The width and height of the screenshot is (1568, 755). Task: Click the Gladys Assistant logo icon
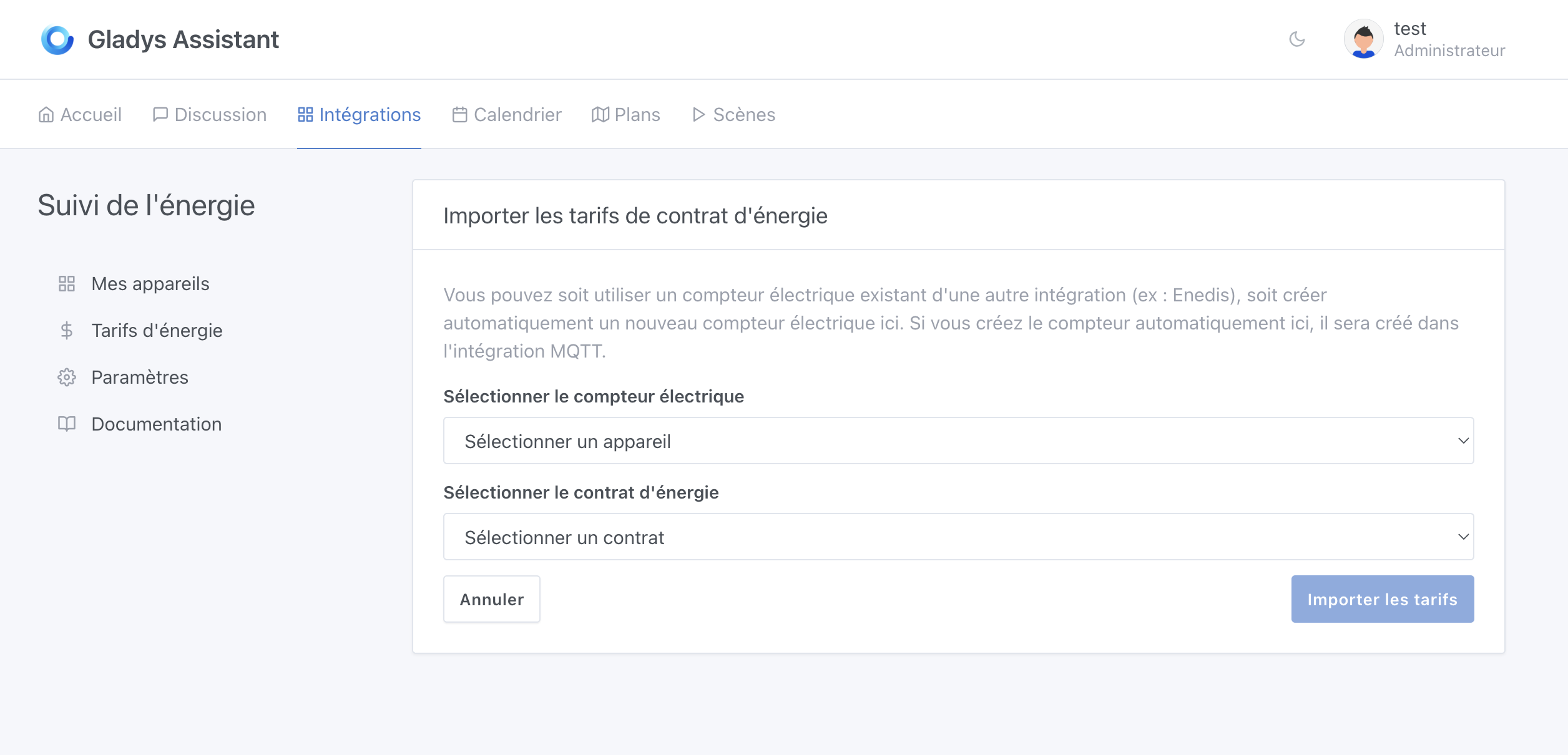click(x=57, y=40)
